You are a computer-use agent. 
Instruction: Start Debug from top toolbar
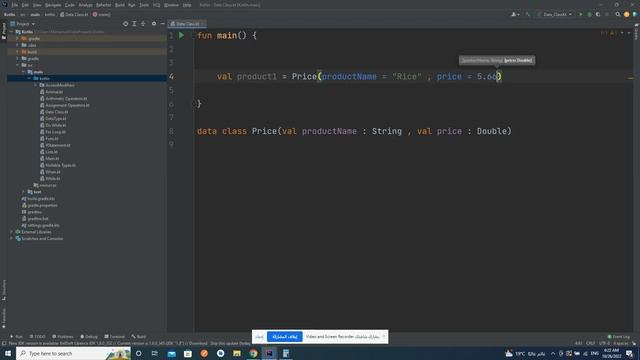point(589,14)
